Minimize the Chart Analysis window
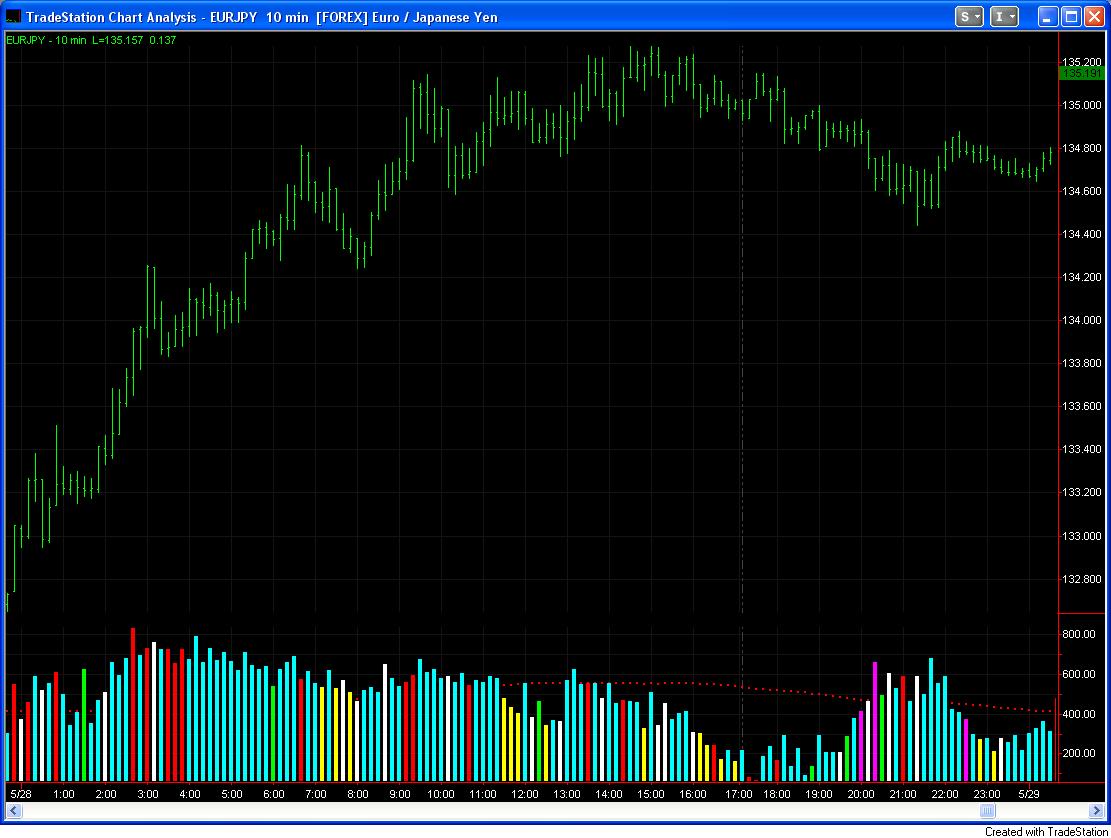The height and width of the screenshot is (838, 1111). [x=1049, y=16]
